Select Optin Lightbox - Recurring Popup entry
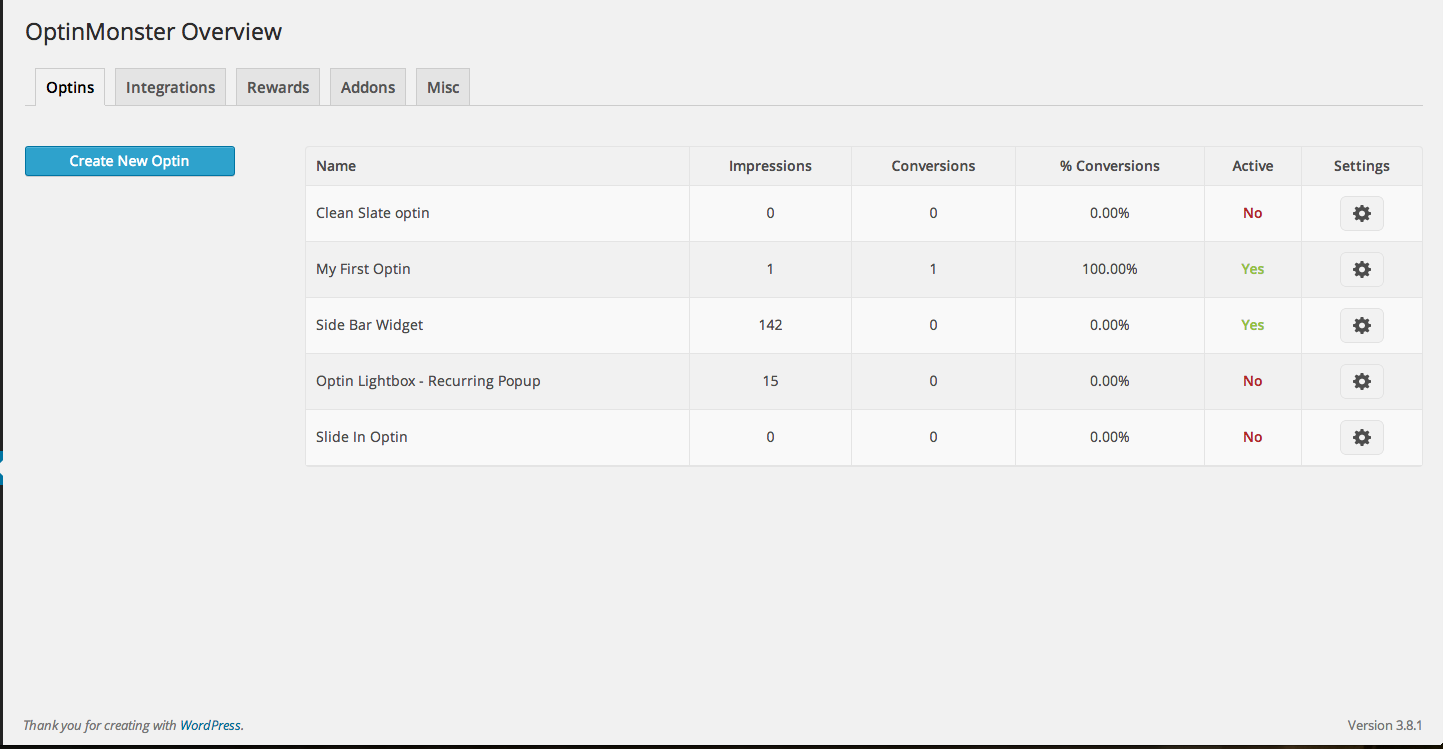1443x749 pixels. coord(428,381)
